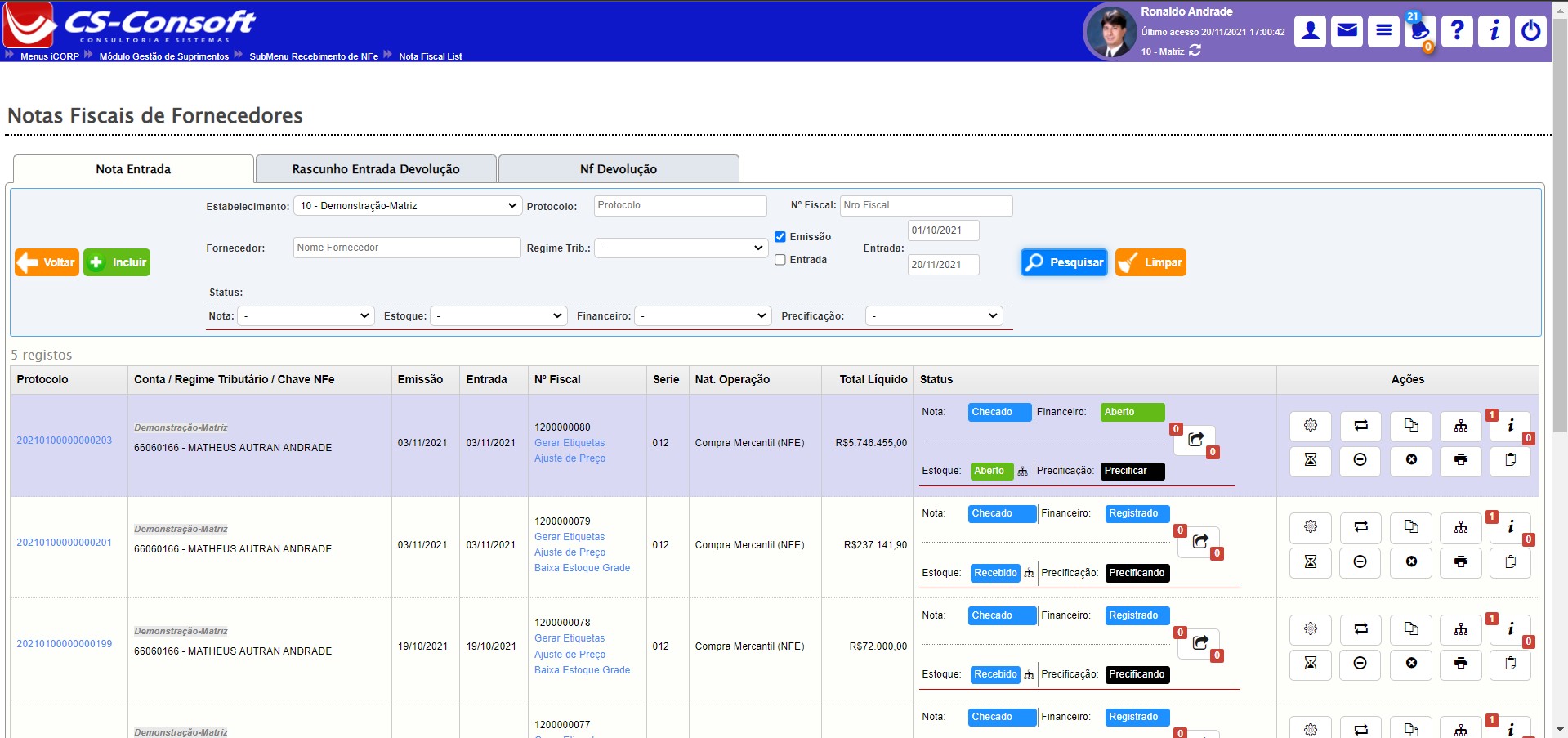The image size is (1568, 738).
Task: Expand the Estabelecimento dropdown
Action: 407,206
